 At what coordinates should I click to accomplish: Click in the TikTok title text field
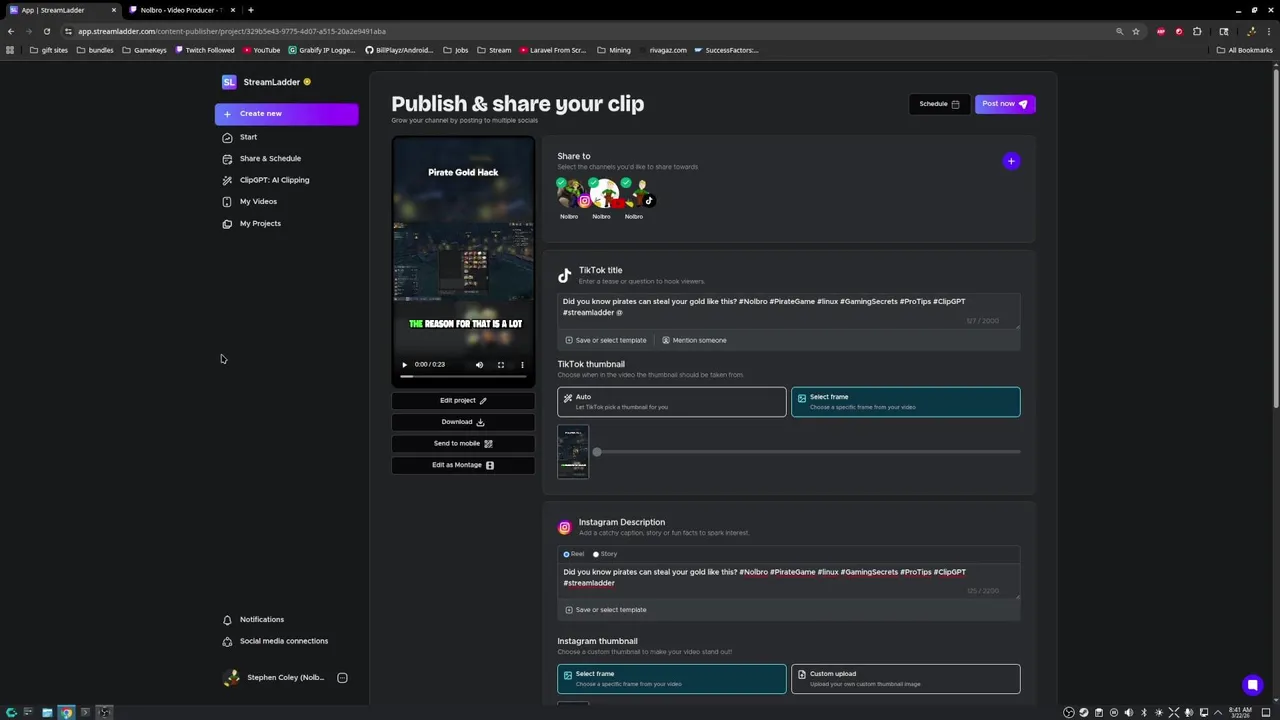[789, 311]
